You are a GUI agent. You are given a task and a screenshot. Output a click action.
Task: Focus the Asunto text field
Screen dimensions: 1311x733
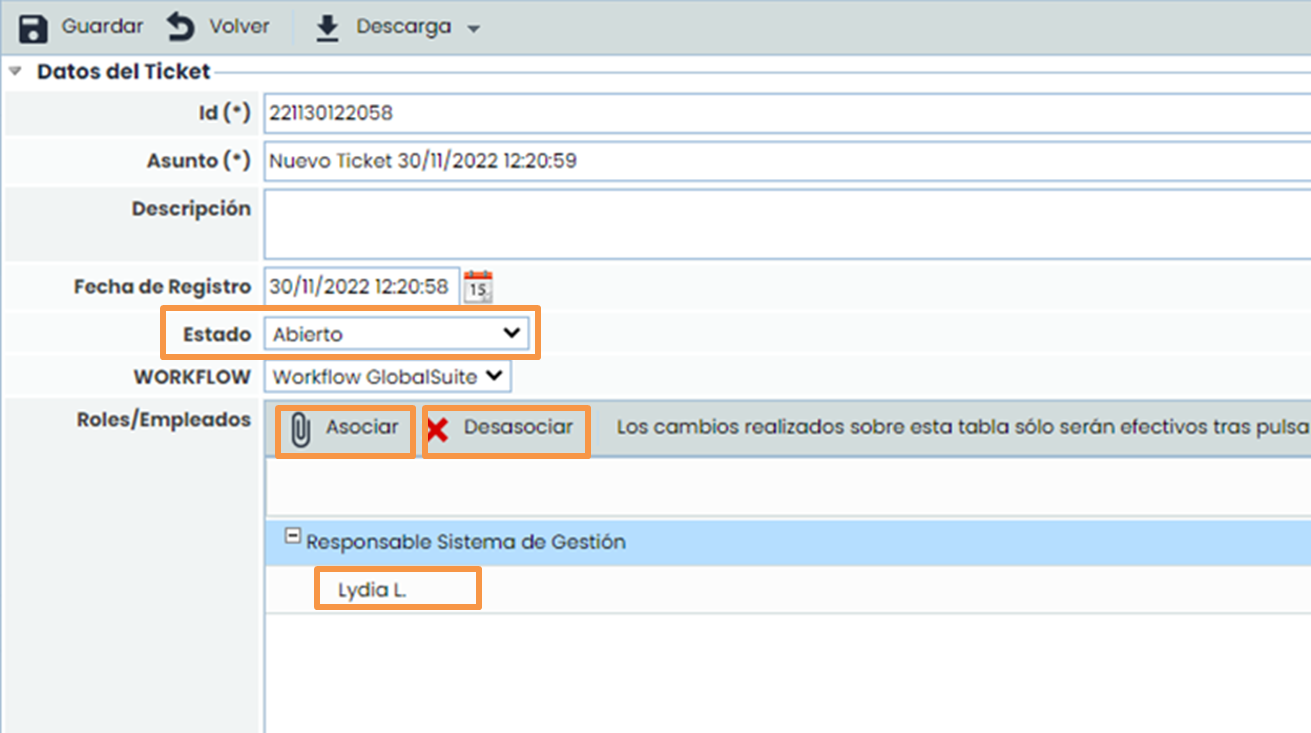point(780,160)
